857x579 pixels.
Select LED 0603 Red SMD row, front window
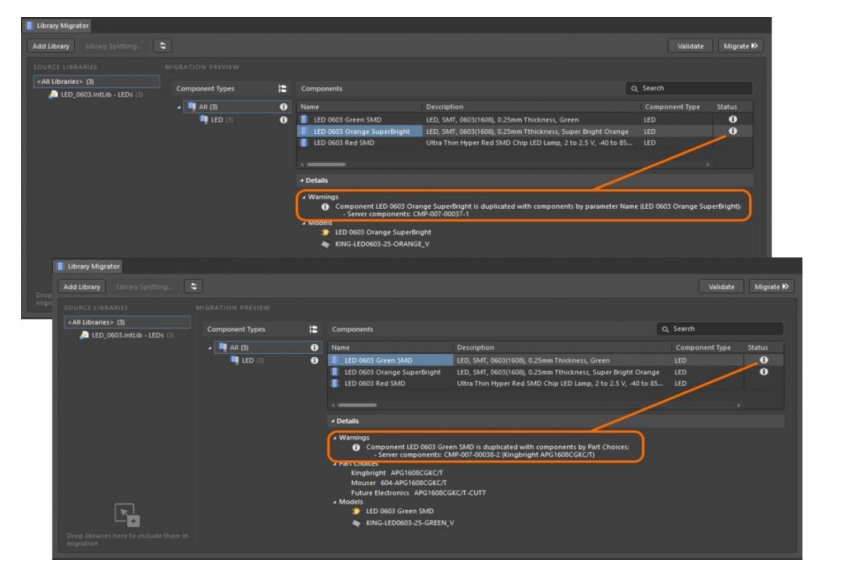point(556,383)
